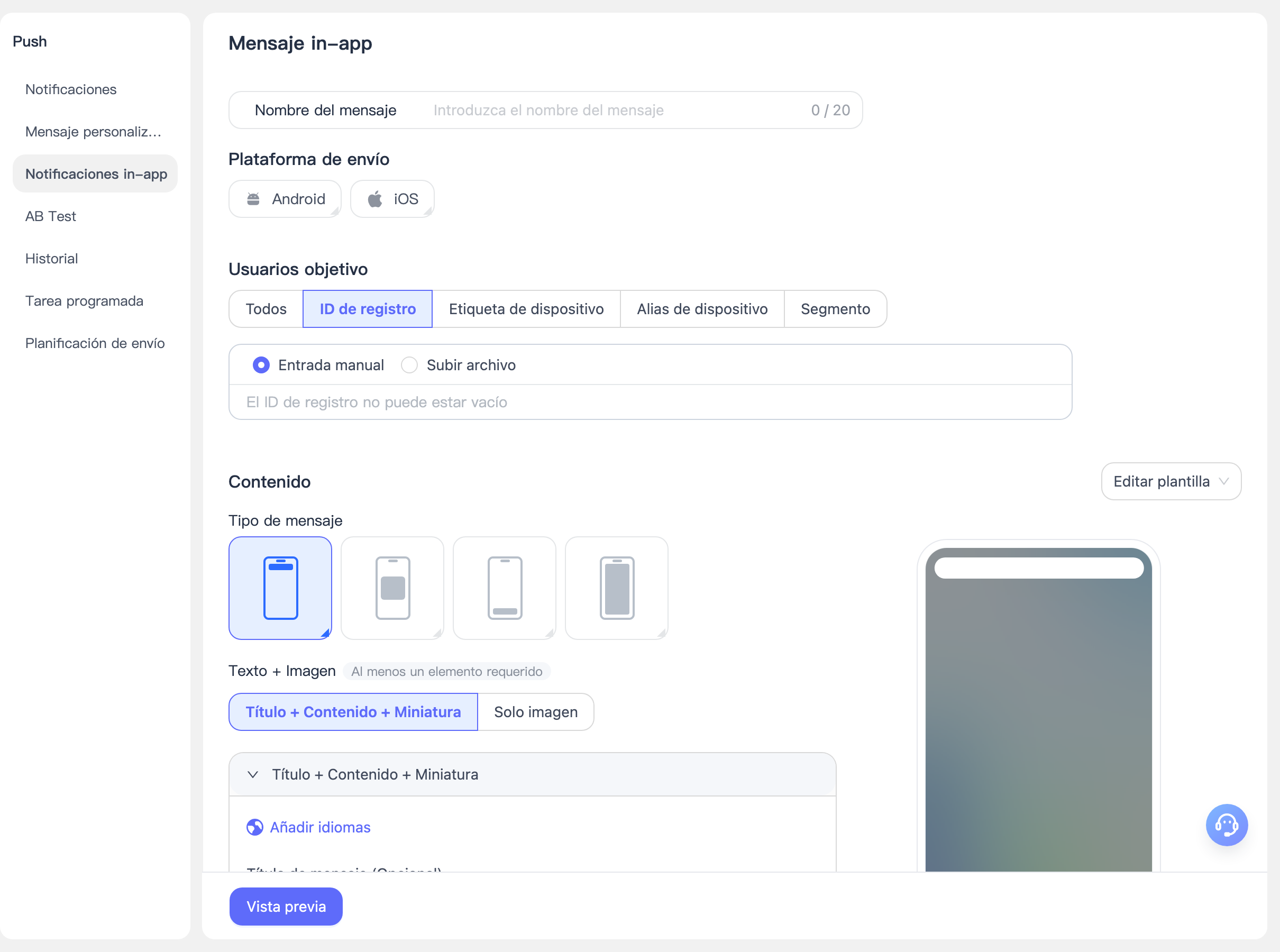Open AB Test in the sidebar
Image resolution: width=1280 pixels, height=952 pixels.
click(x=51, y=216)
